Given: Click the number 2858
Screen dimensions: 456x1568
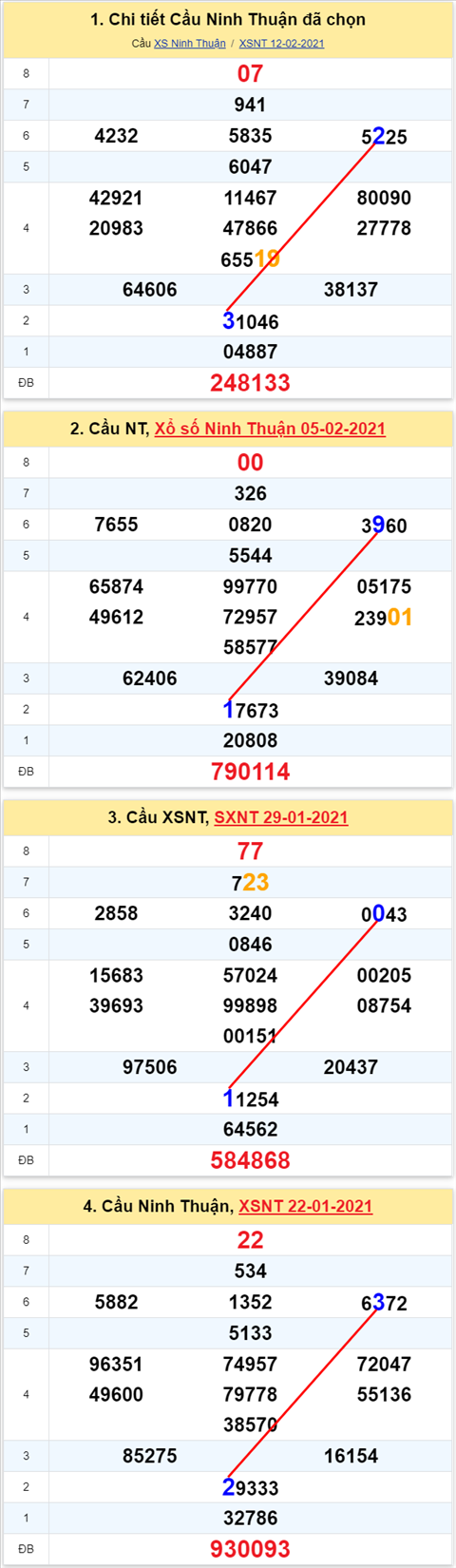Looking at the screenshot, I should coord(116,913).
